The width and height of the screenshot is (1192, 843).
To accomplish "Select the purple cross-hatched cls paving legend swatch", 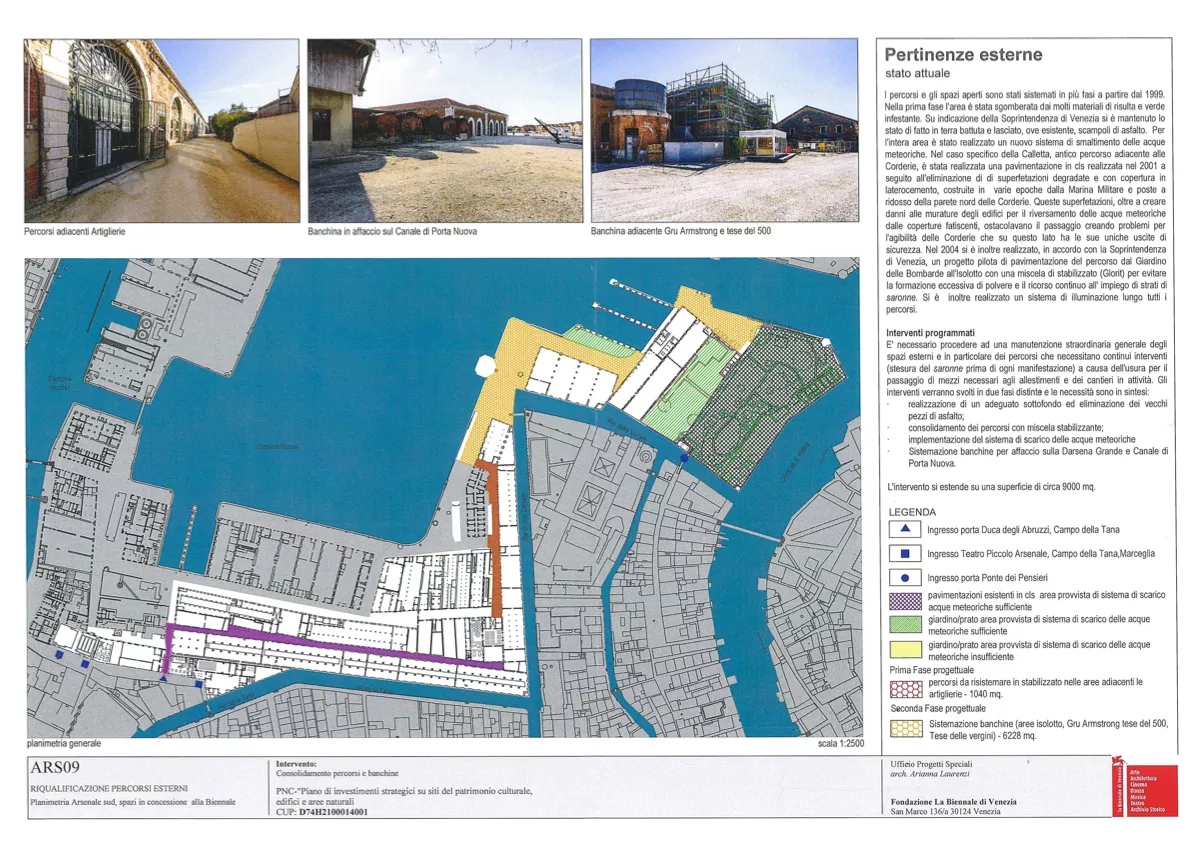I will click(x=905, y=601).
